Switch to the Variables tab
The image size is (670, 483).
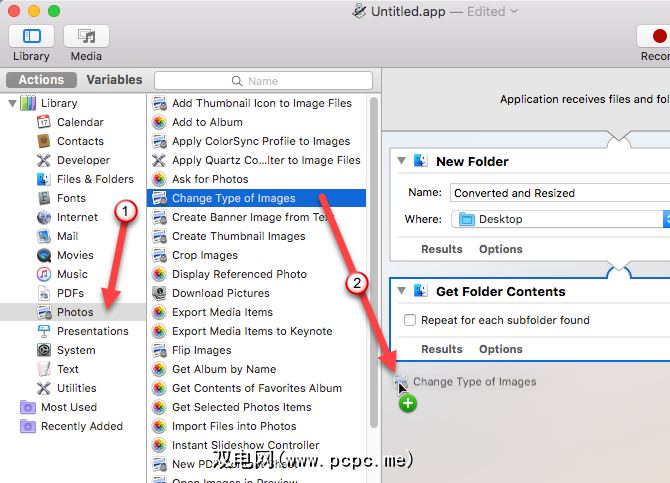pos(115,80)
